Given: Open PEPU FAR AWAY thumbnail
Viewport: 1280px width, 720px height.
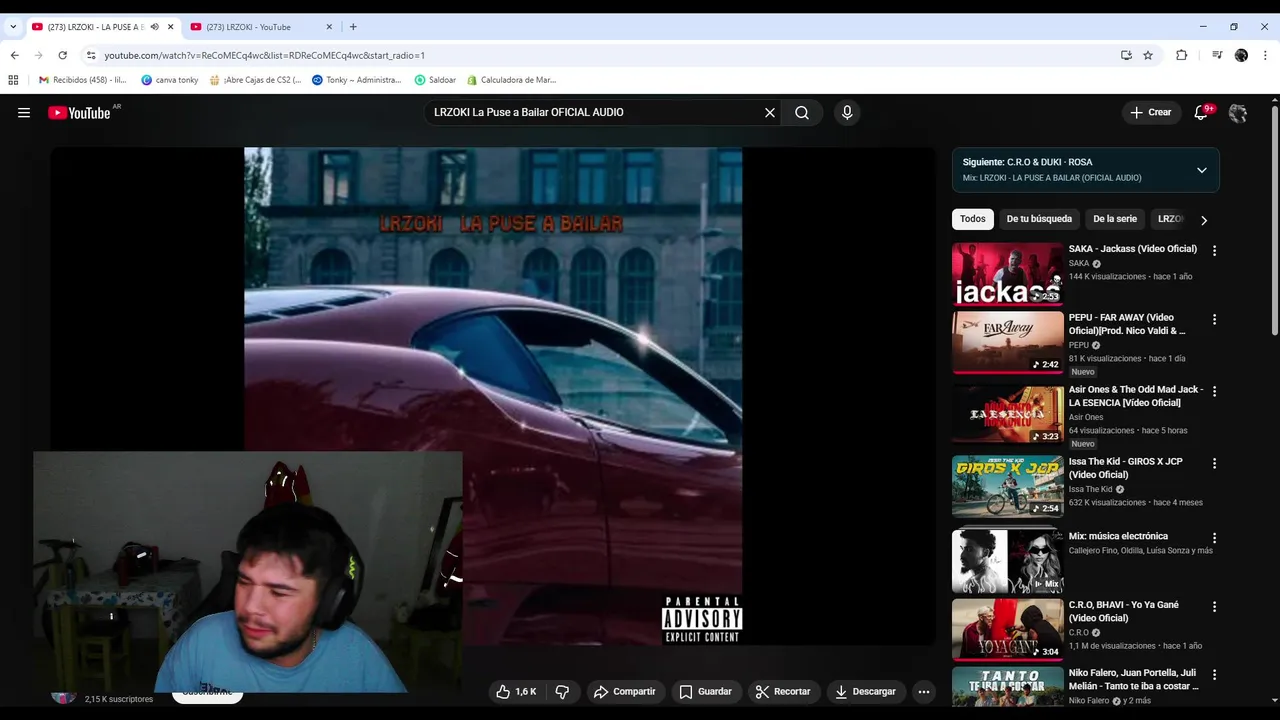Looking at the screenshot, I should (1007, 343).
